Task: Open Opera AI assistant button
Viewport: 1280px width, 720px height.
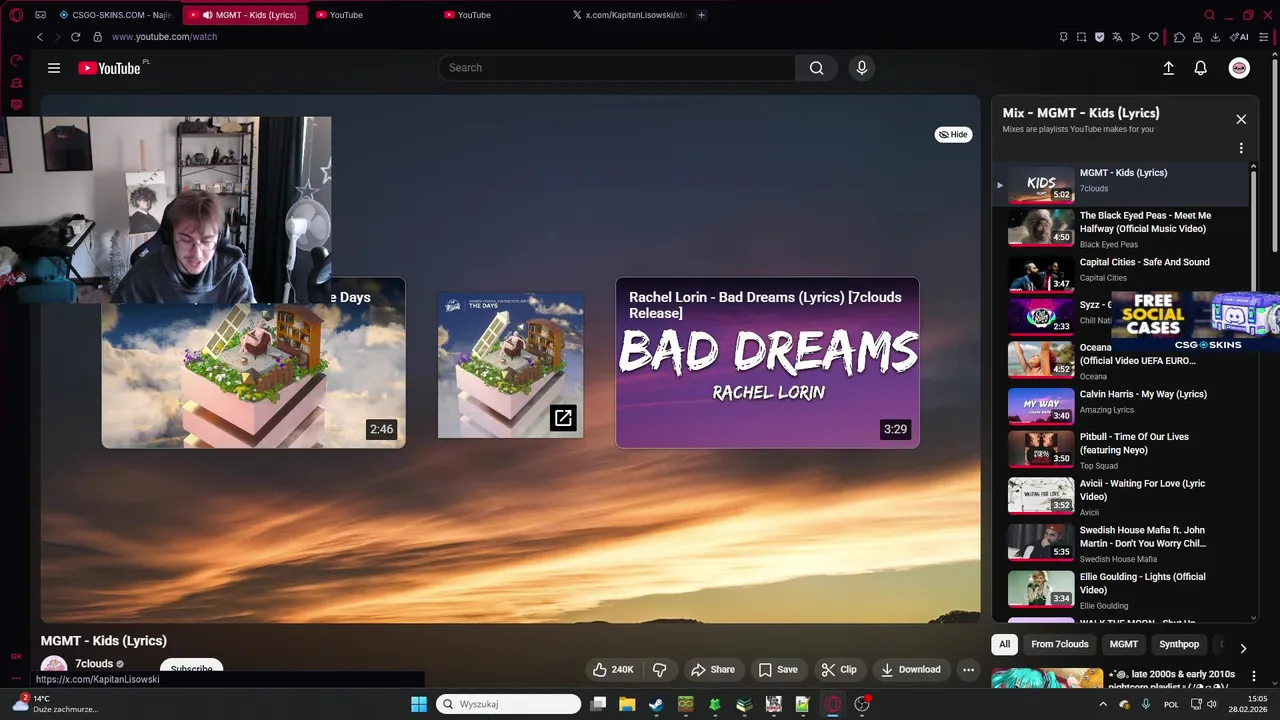Action: click(x=1239, y=37)
